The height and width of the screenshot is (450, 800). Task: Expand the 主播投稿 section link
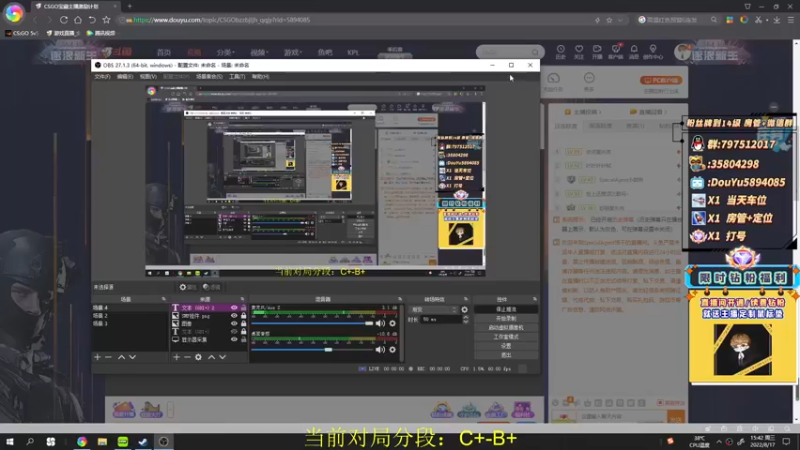point(583,112)
